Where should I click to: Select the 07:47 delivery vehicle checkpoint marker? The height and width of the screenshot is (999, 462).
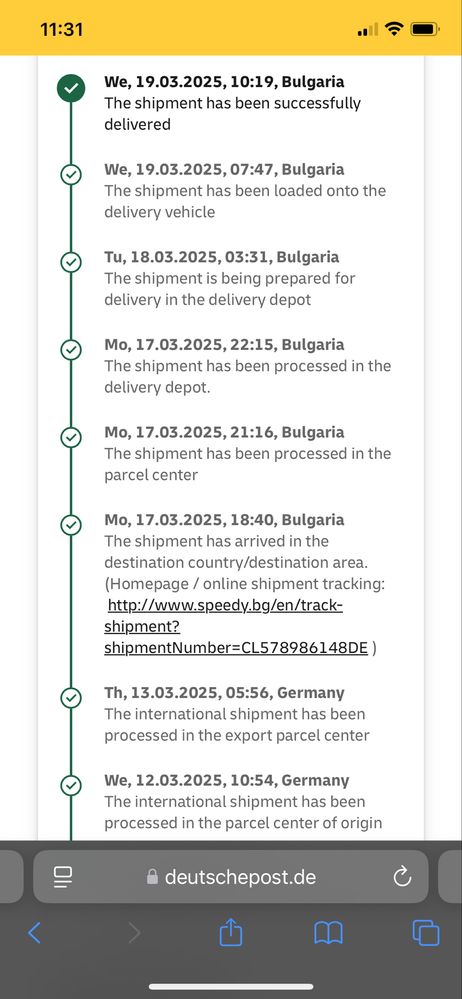[x=71, y=175]
